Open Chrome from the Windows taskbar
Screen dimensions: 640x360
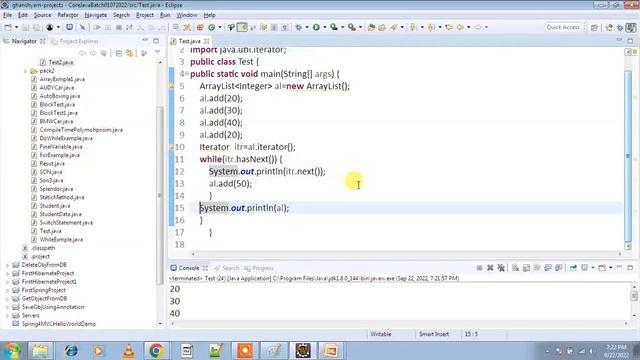(156, 351)
